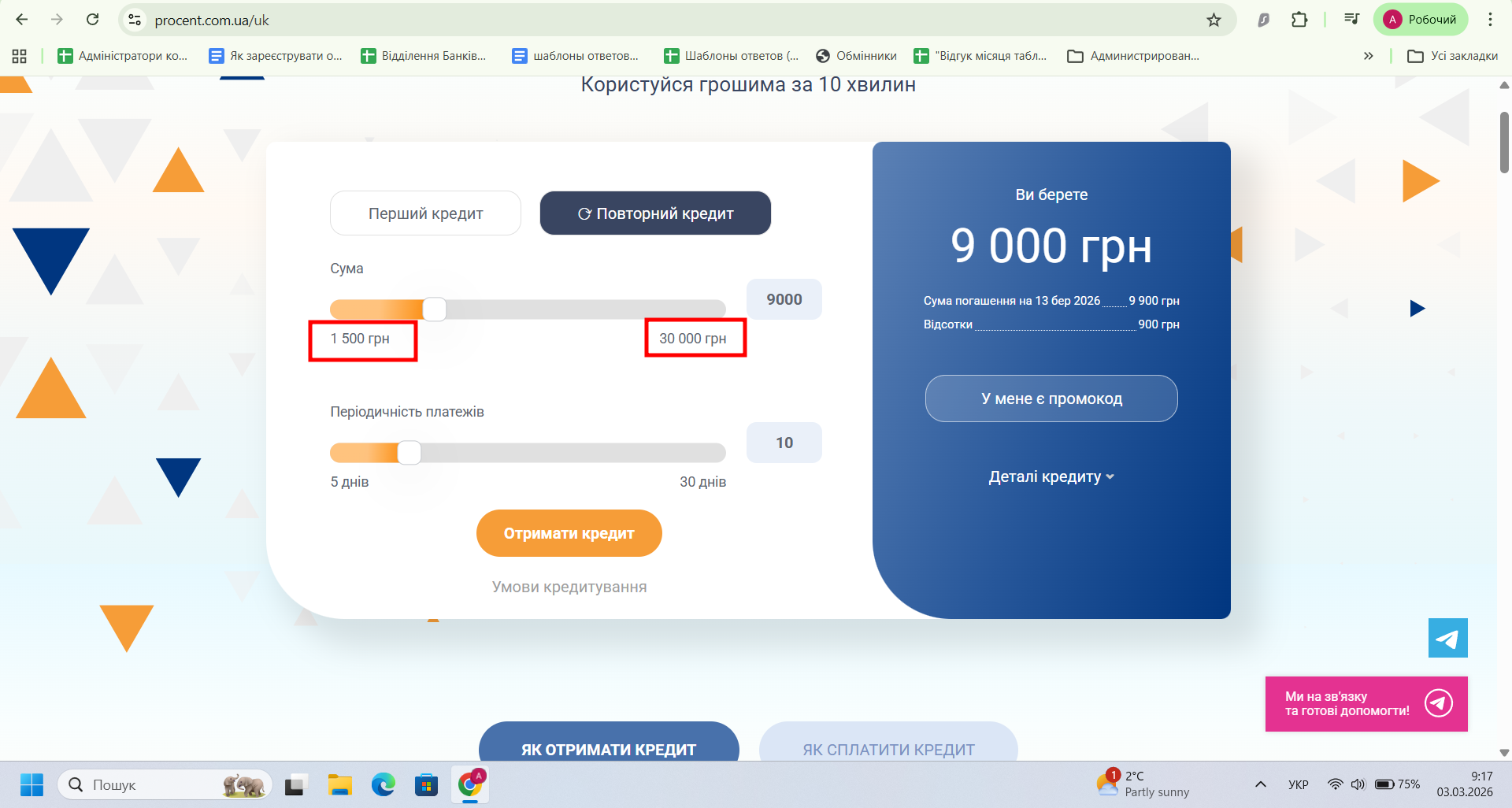Open the Wi-Fi network status icon
The image size is (1512, 808).
1335,784
